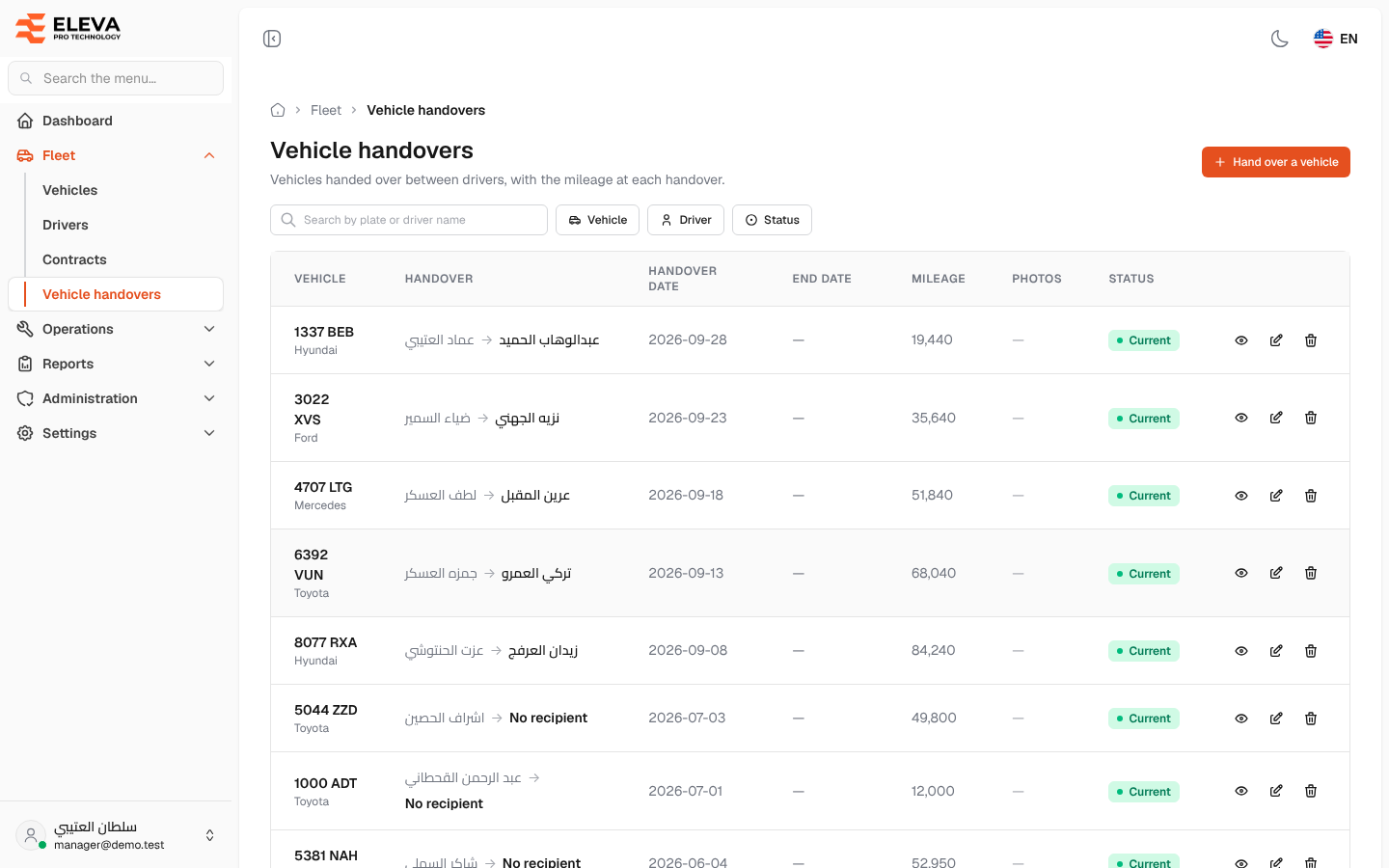Image resolution: width=1389 pixels, height=868 pixels.
Task: Collapse the sidebar panel icon
Action: pos(272,39)
